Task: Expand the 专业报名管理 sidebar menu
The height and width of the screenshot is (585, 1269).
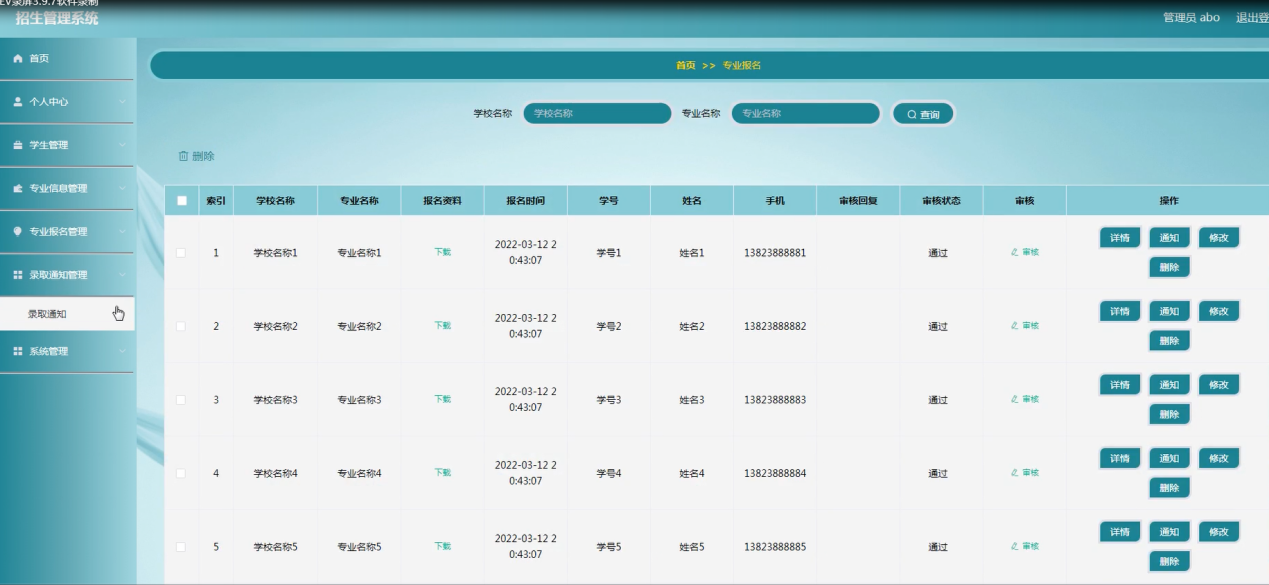Action: pyautogui.click(x=66, y=231)
